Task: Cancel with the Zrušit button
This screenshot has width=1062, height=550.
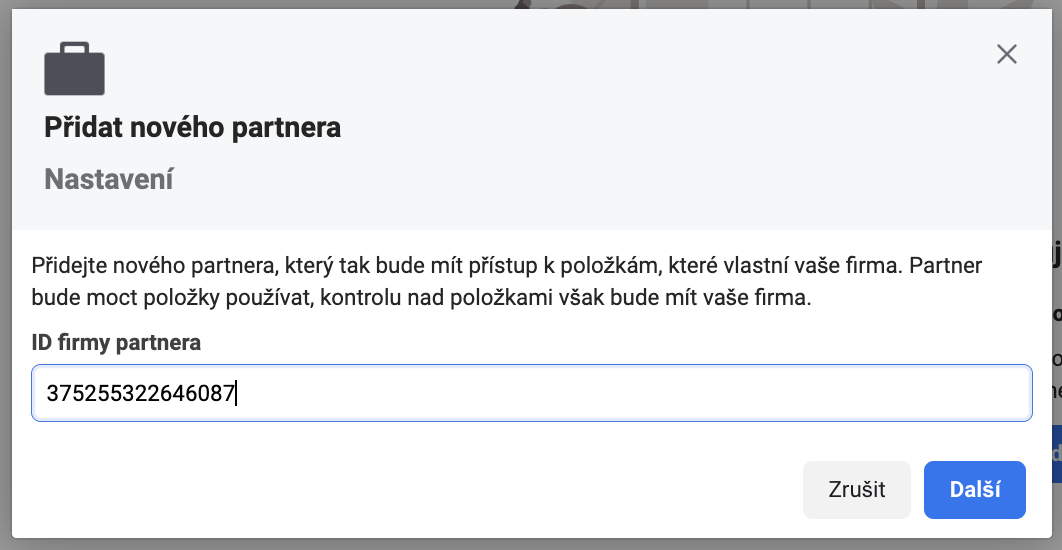Action: 857,490
